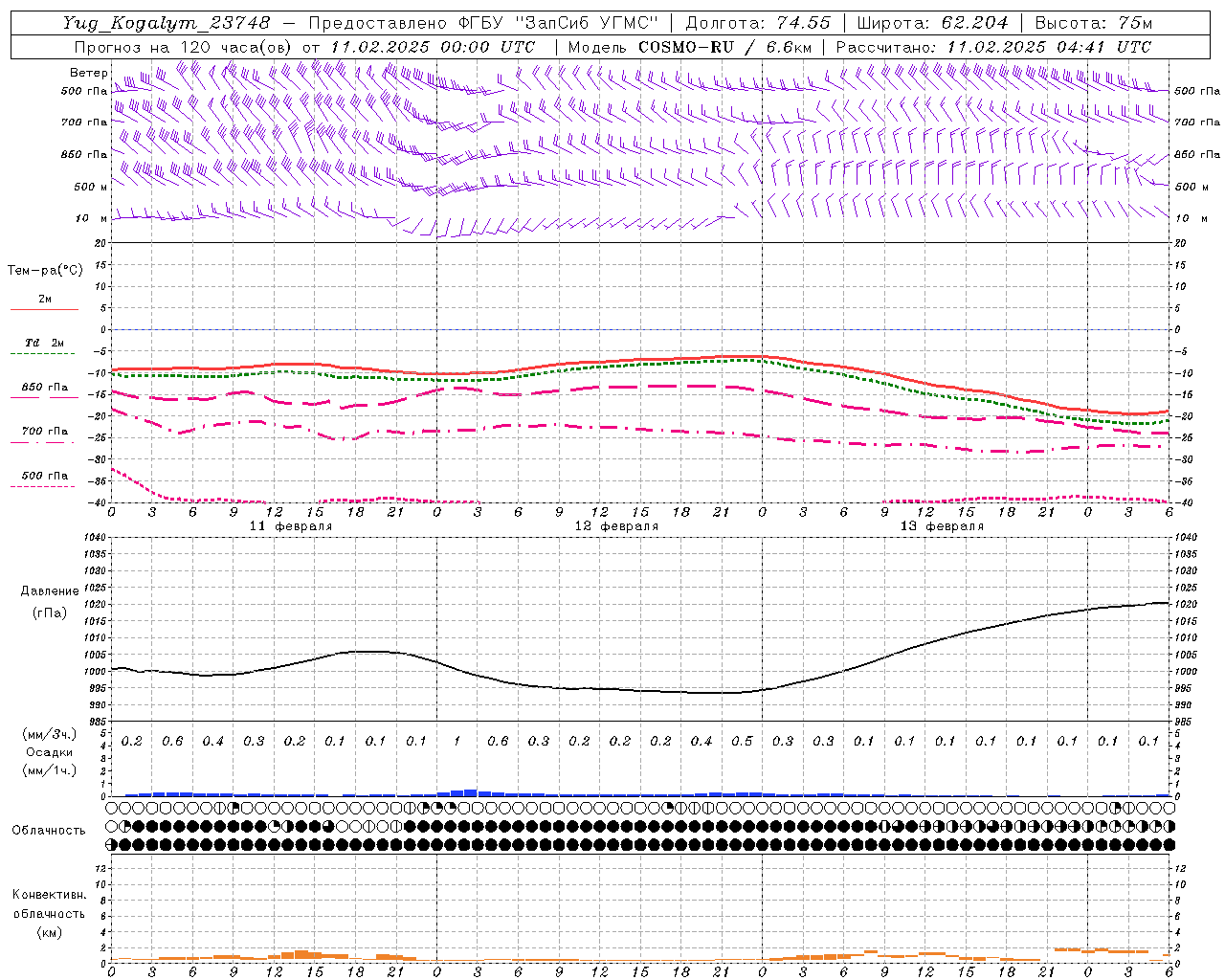Click the 850 гПа temperature legend entry
Image resolution: width=1225 pixels, height=980 pixels.
pos(44,391)
